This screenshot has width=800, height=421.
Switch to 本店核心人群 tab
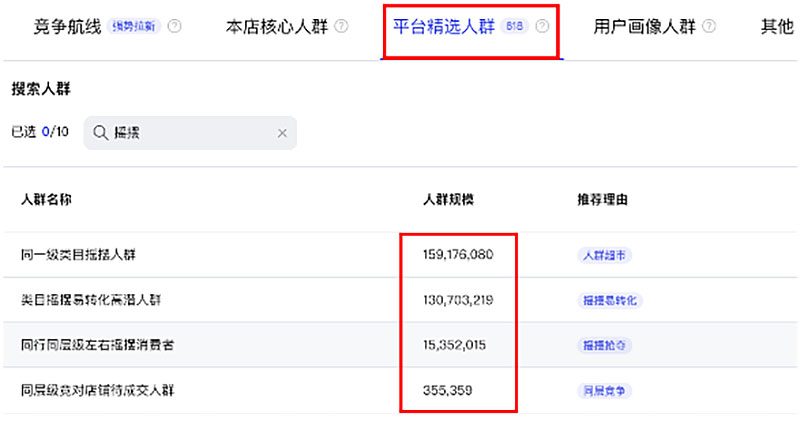point(277,27)
